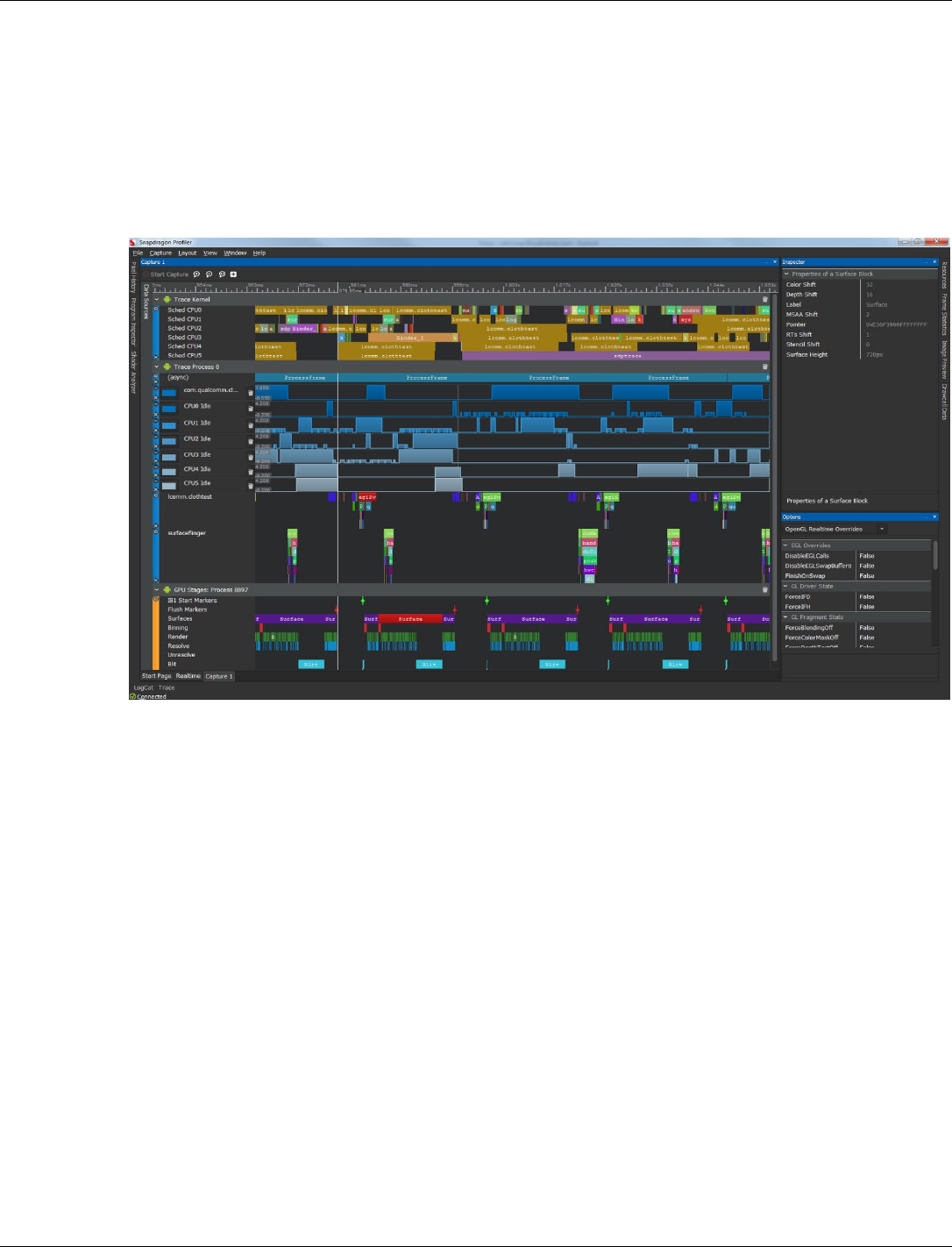Open the OpenGL Realtime Overrides dropdown
This screenshot has height=1247, width=952.
coord(835,529)
